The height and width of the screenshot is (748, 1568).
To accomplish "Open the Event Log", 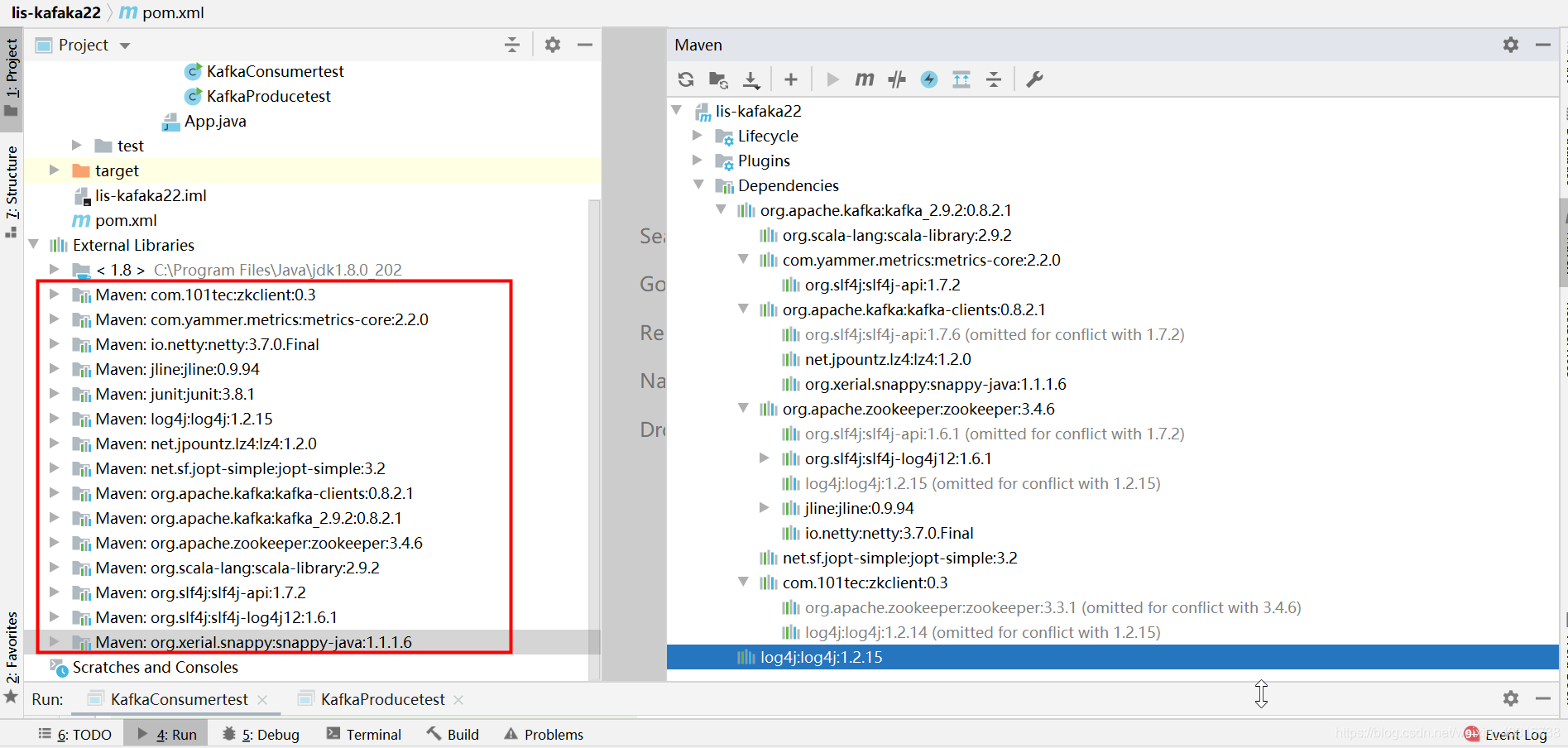I will pos(1506,734).
